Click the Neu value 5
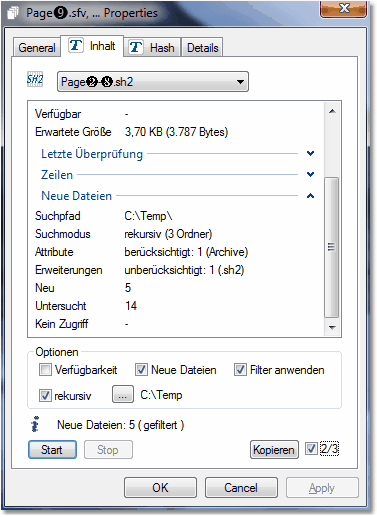Image resolution: width=377 pixels, height=517 pixels. tap(128, 288)
